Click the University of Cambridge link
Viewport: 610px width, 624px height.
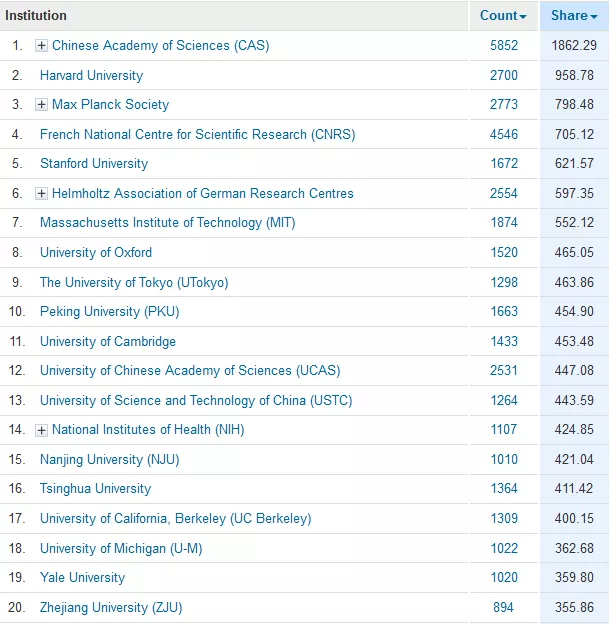[107, 341]
